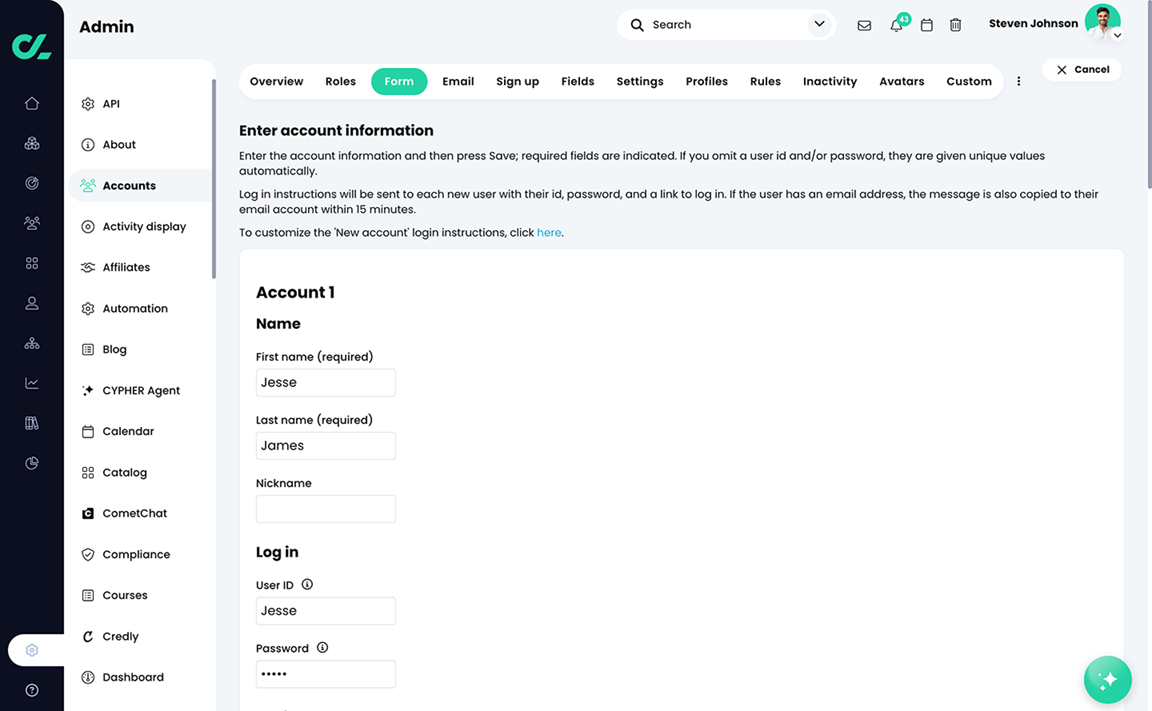Open the catalog grid icon in left rail
This screenshot has height=711, width=1152.
coord(32,263)
